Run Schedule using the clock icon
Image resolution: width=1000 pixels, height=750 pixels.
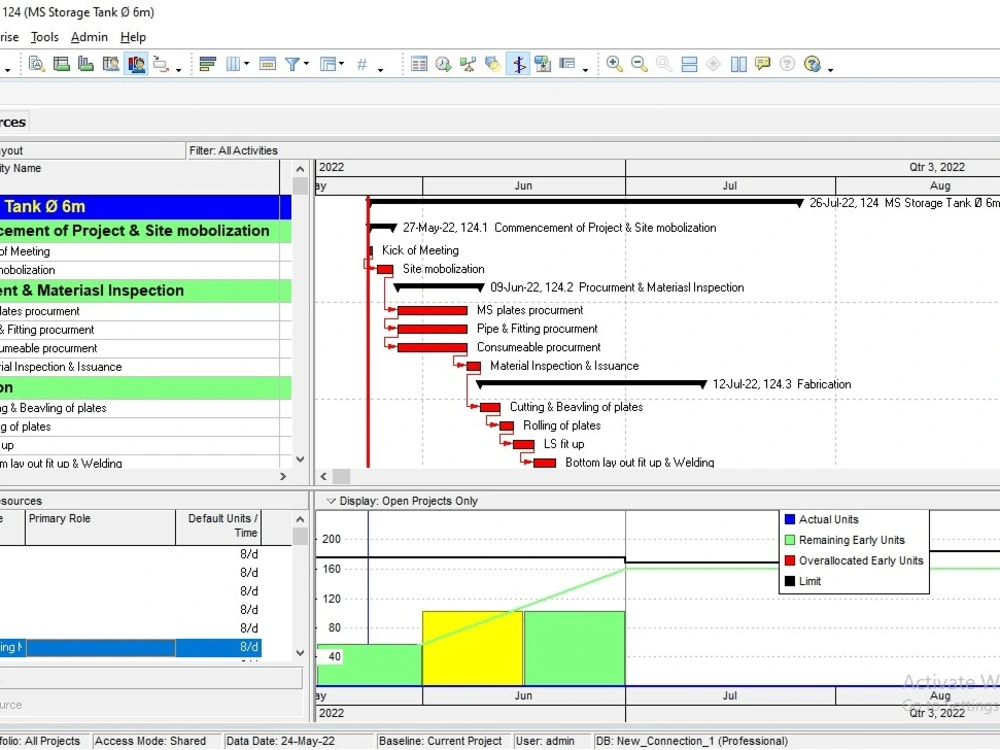tap(443, 64)
